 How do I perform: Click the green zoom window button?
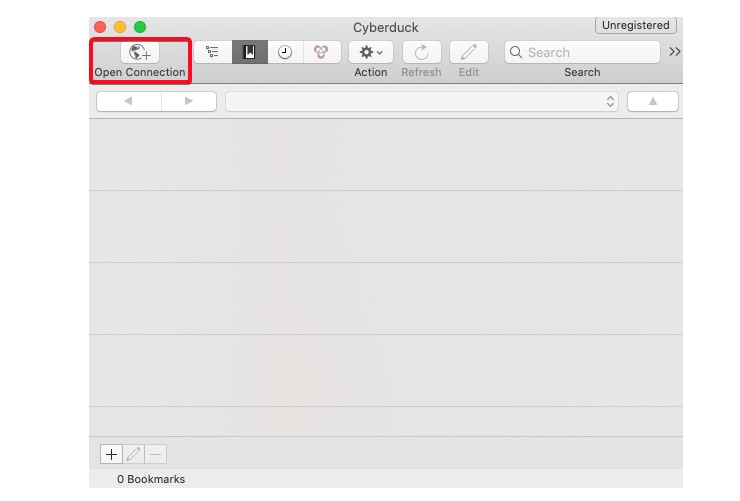[x=140, y=27]
